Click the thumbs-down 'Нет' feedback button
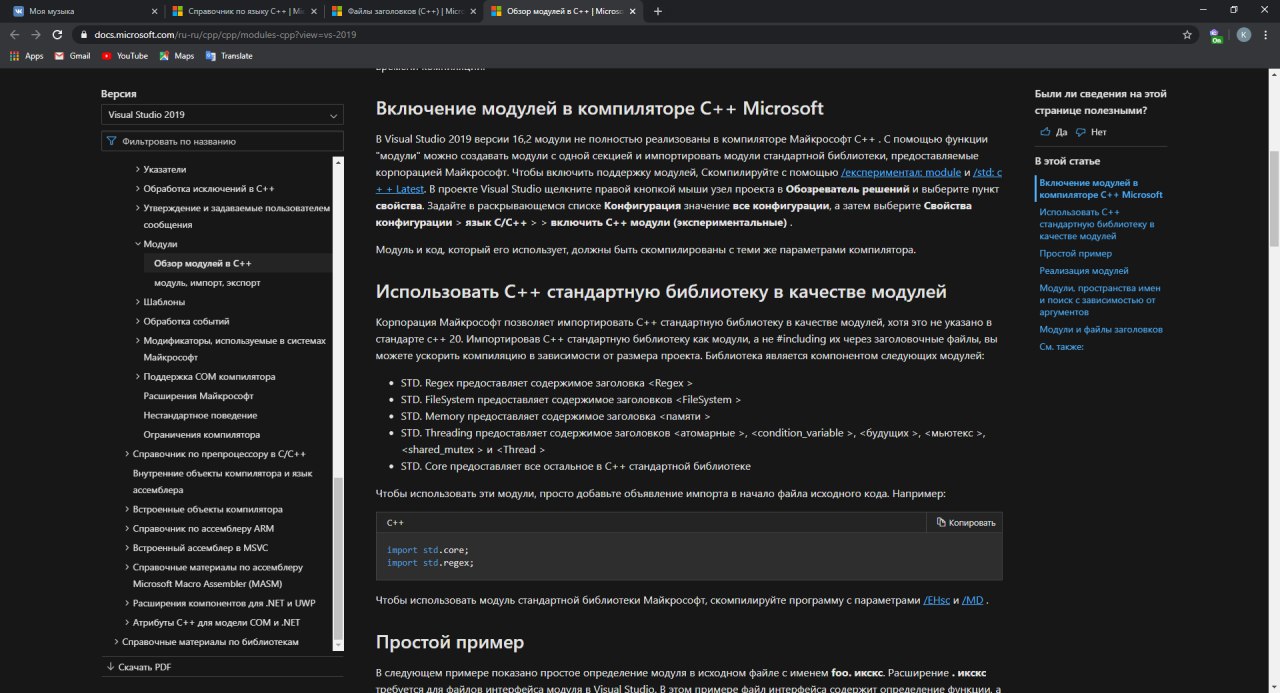 1091,132
